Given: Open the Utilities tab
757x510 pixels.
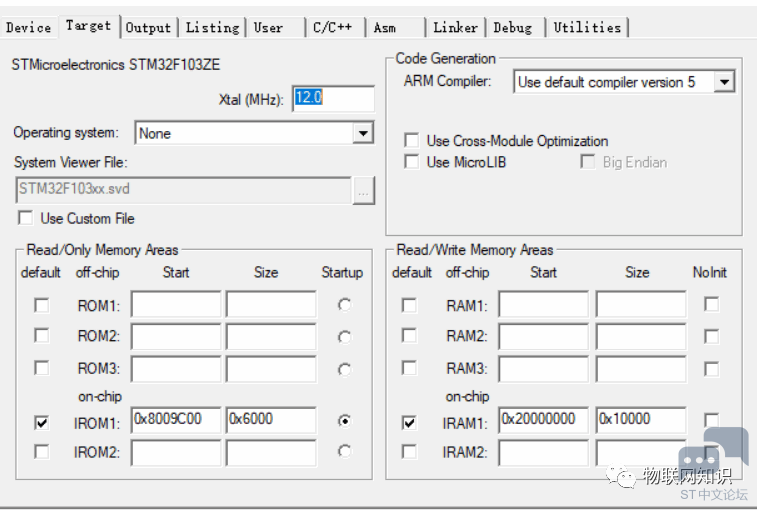Looking at the screenshot, I should tap(587, 28).
